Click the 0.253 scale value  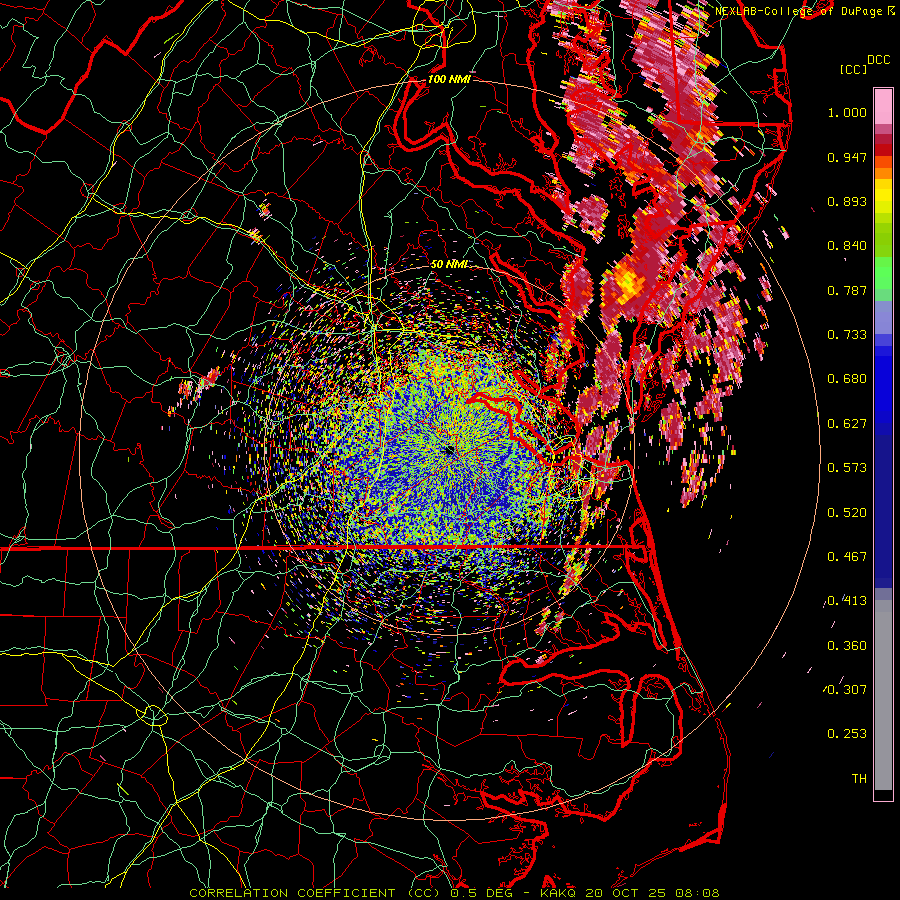point(847,734)
